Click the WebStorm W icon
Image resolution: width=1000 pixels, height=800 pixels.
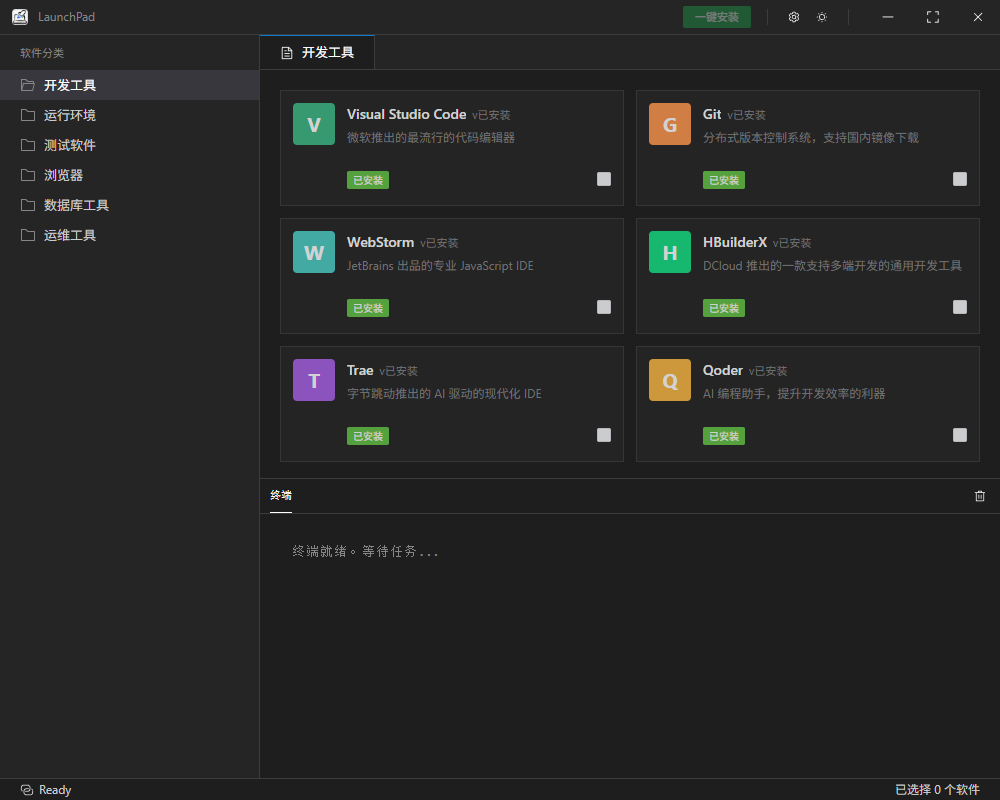(314, 252)
